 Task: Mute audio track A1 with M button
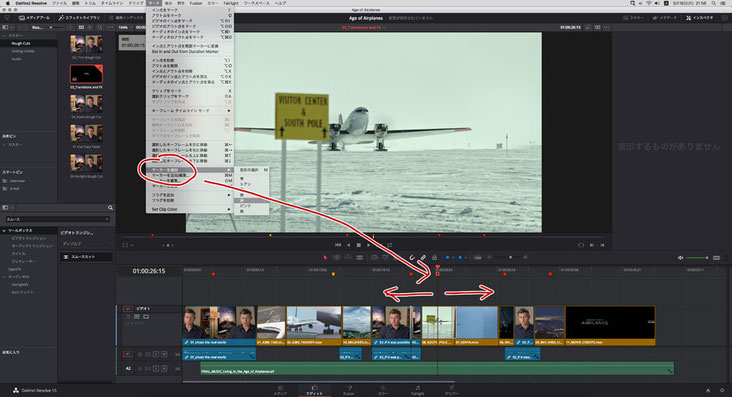coord(164,354)
